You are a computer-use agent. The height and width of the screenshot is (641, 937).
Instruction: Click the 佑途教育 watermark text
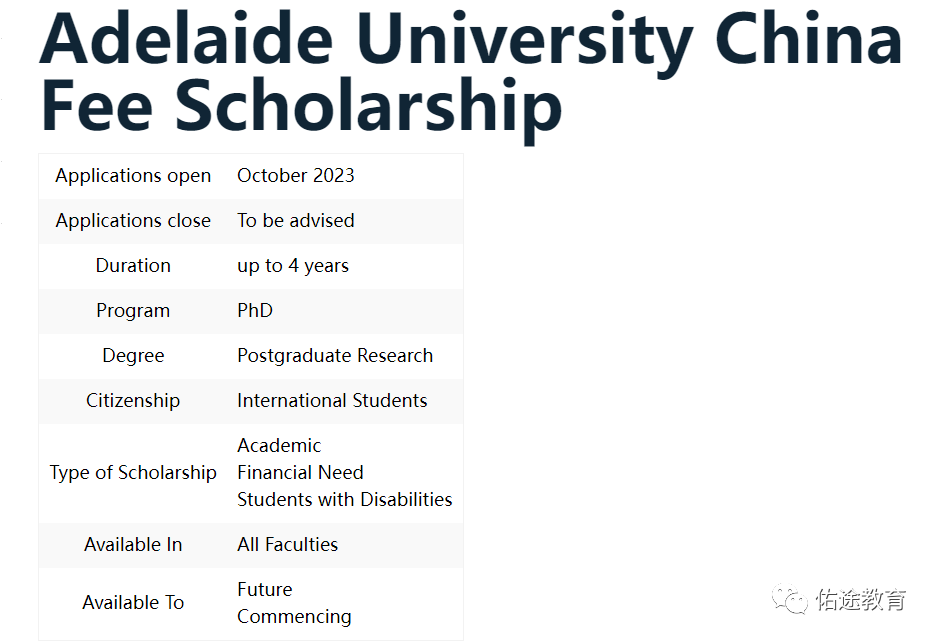(x=861, y=599)
